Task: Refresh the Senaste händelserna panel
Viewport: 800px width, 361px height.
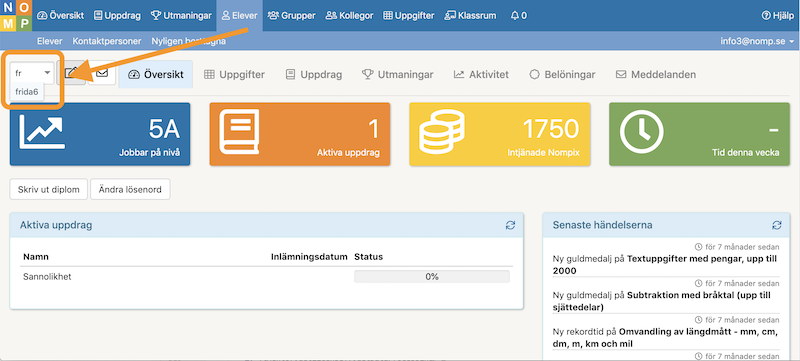Action: pos(777,225)
